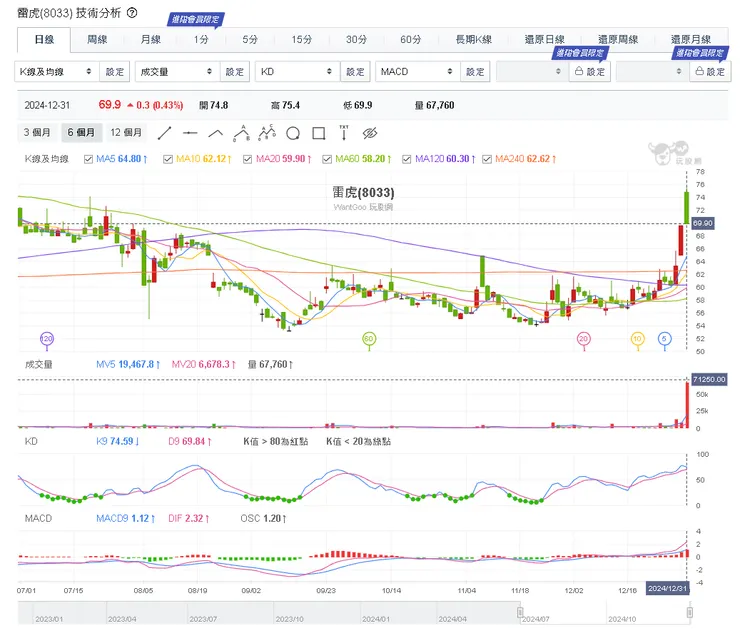Switch to the 5分 tab
Image resolution: width=740 pixels, height=631 pixels.
tap(250, 40)
